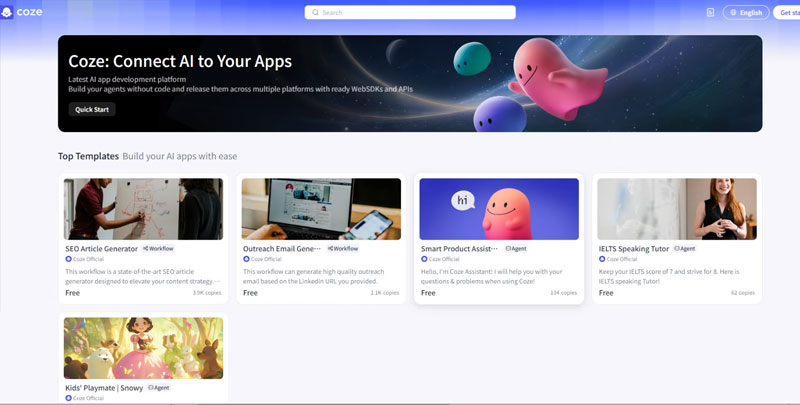Screen dimensions: 800x405
Task: Click the Quick Start button
Action: click(x=92, y=109)
